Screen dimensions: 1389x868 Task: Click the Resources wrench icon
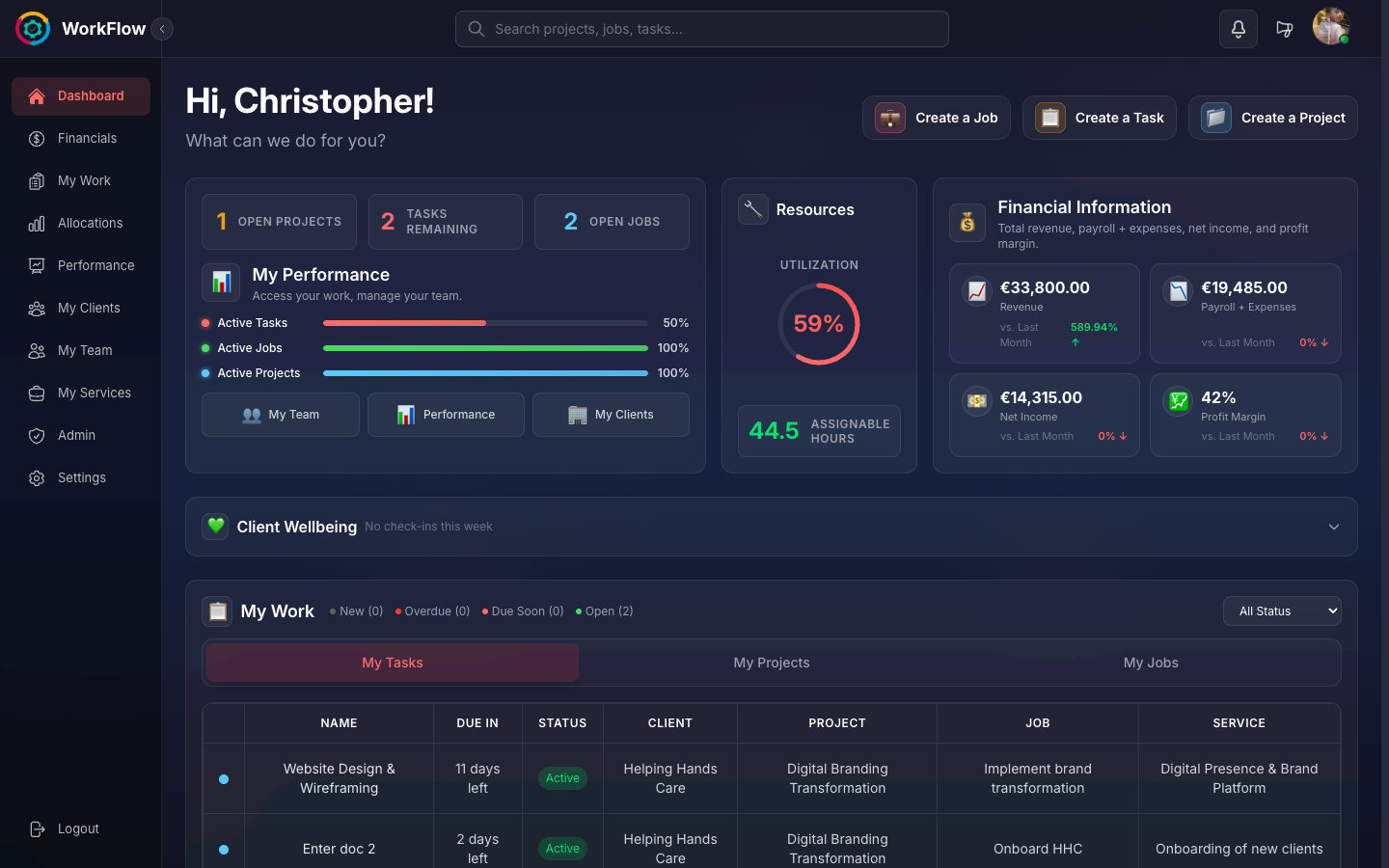point(753,209)
